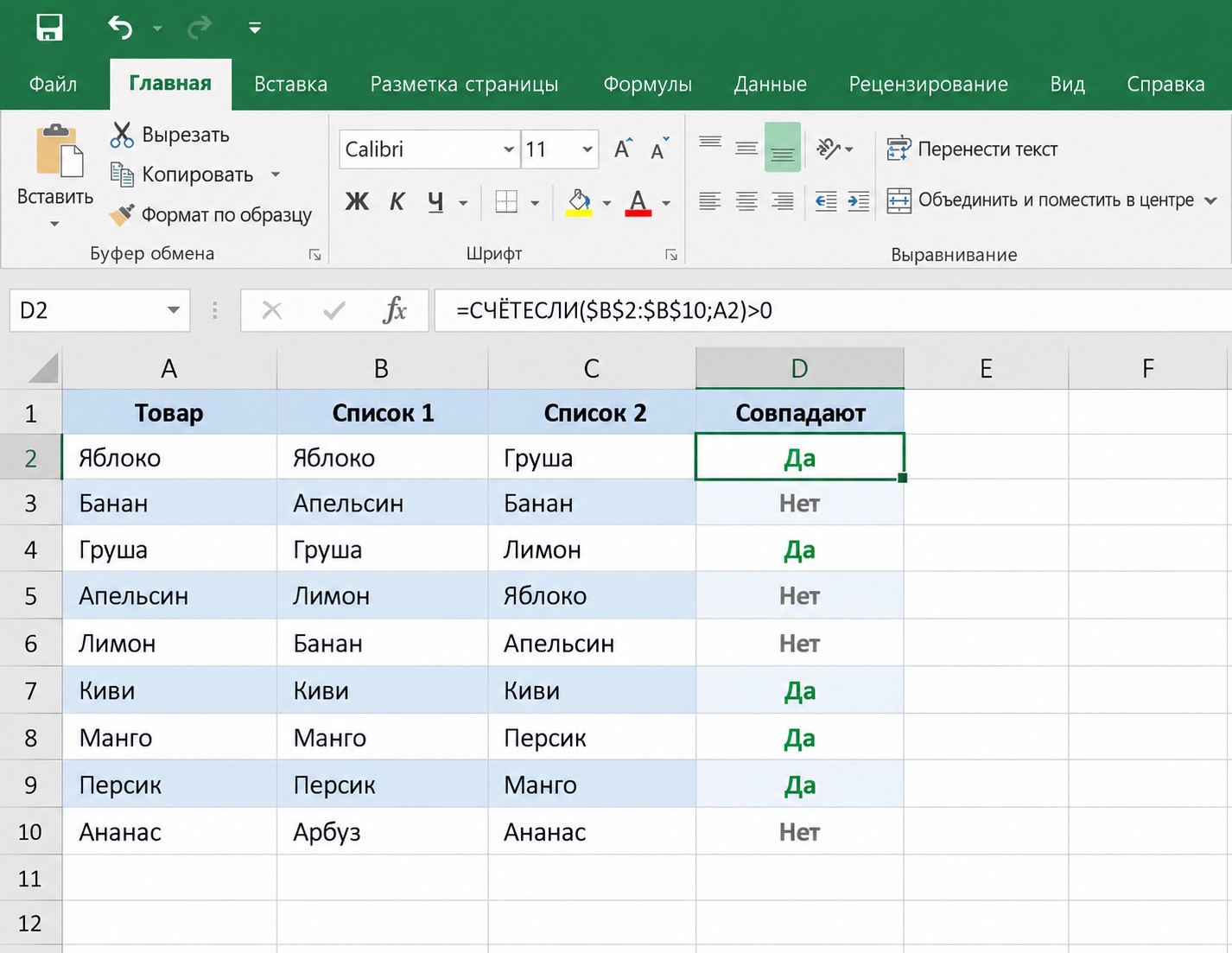Open the Справка tab

click(1165, 84)
